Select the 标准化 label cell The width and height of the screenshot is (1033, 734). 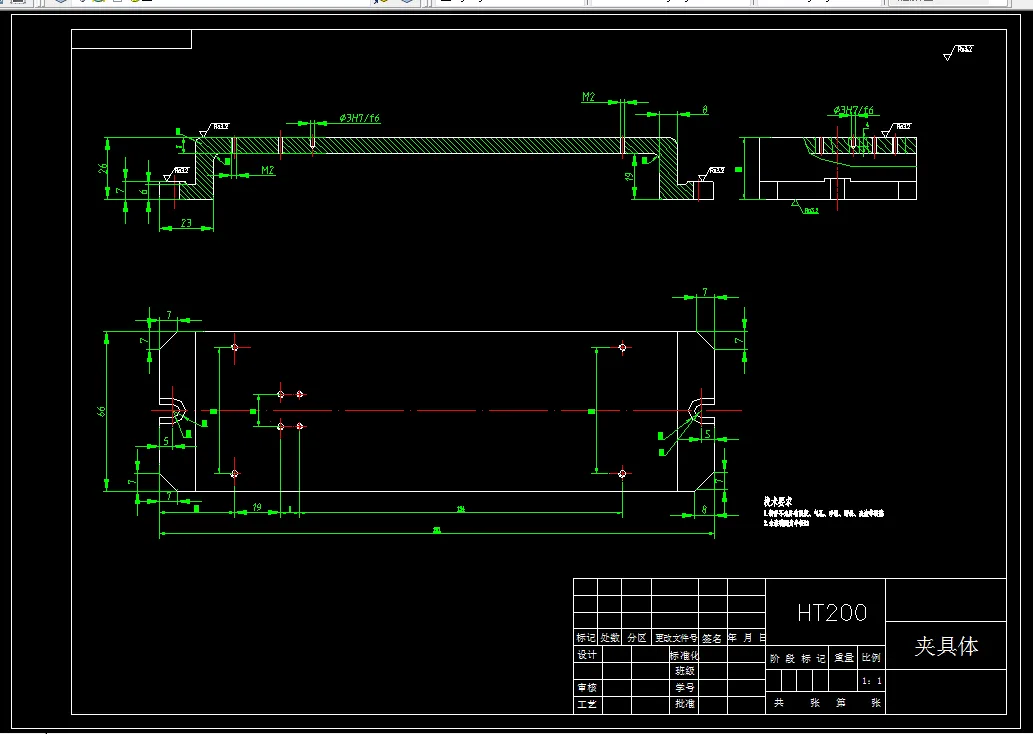[x=684, y=655]
